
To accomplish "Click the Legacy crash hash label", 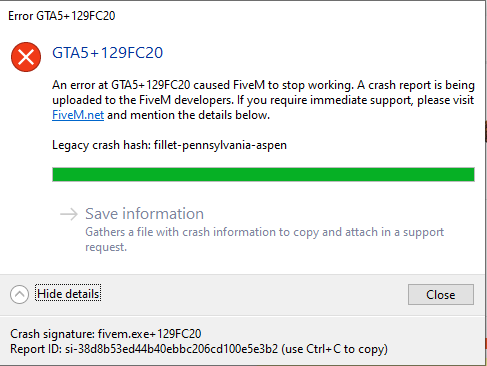I will point(101,145).
